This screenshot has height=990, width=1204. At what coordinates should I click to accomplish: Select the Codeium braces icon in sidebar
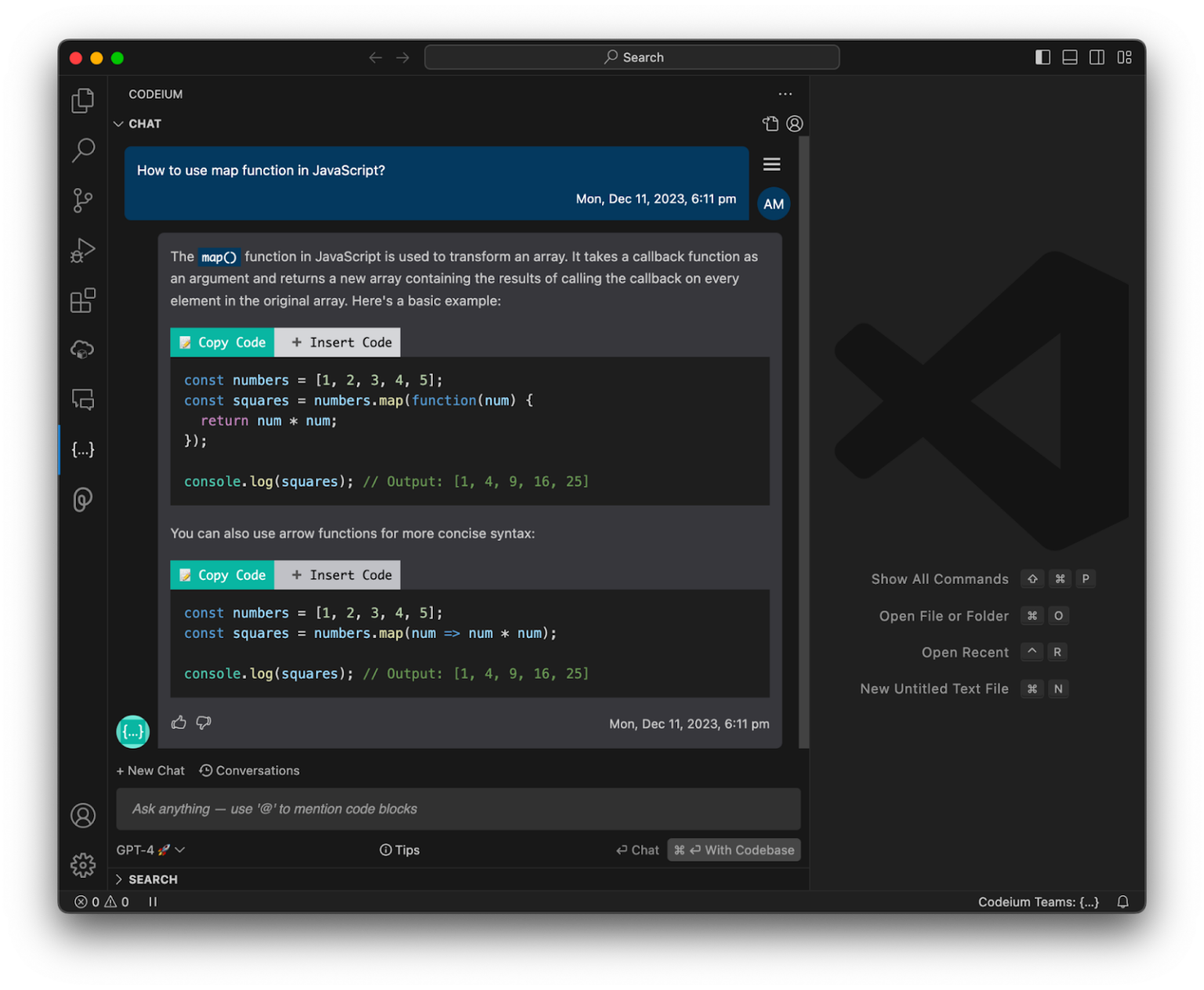[x=82, y=449]
